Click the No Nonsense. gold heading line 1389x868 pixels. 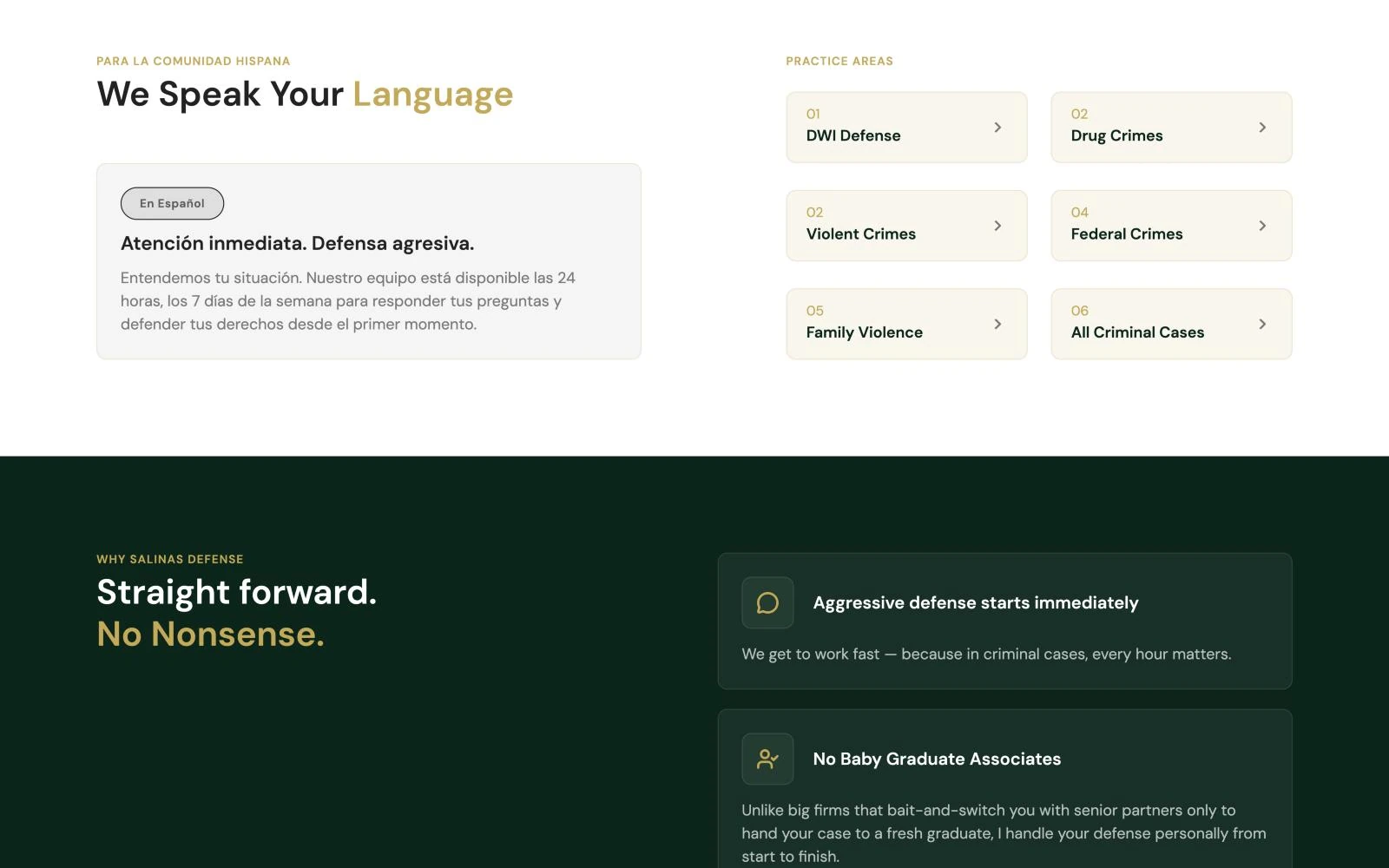[x=211, y=635]
